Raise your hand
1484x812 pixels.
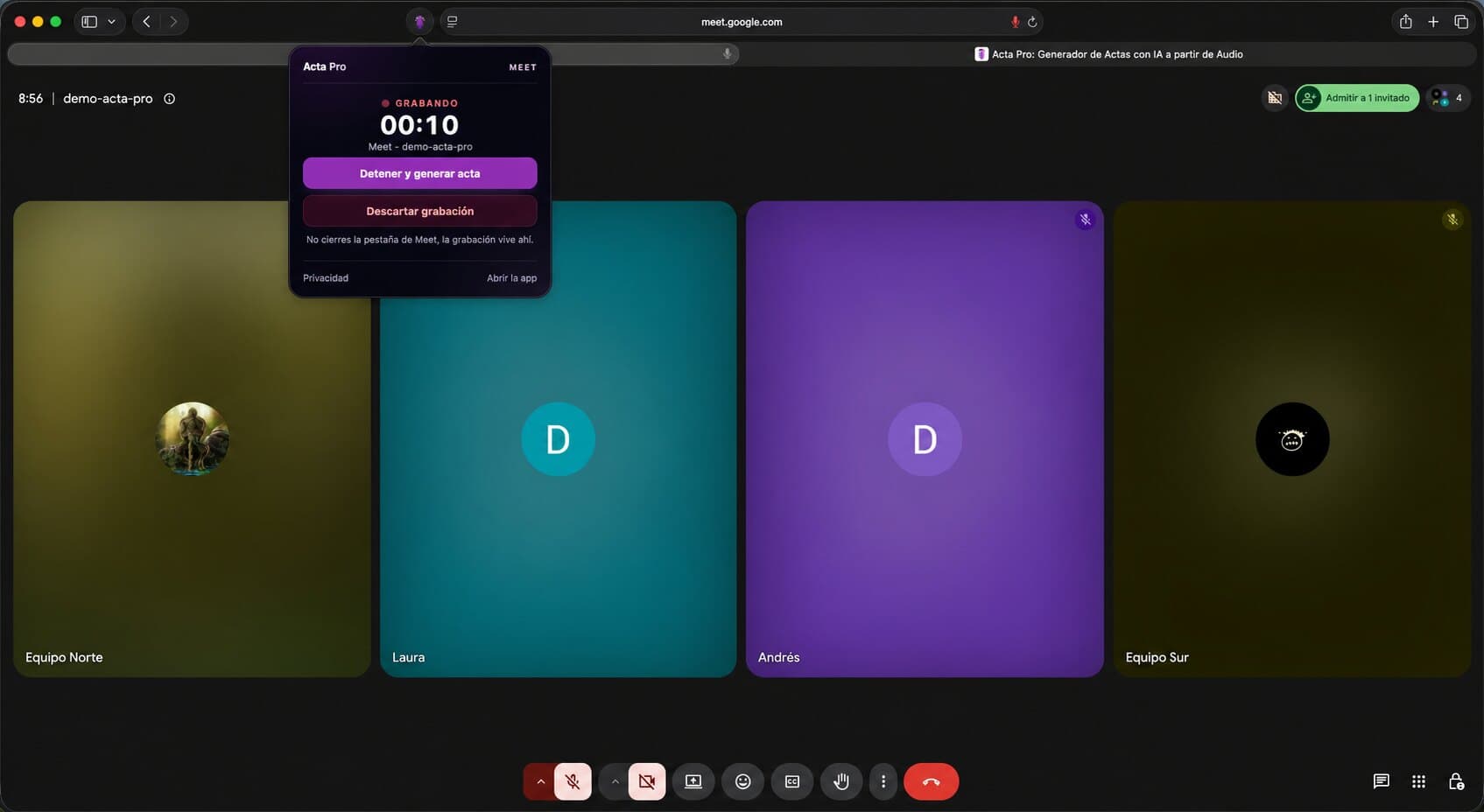[x=841, y=781]
